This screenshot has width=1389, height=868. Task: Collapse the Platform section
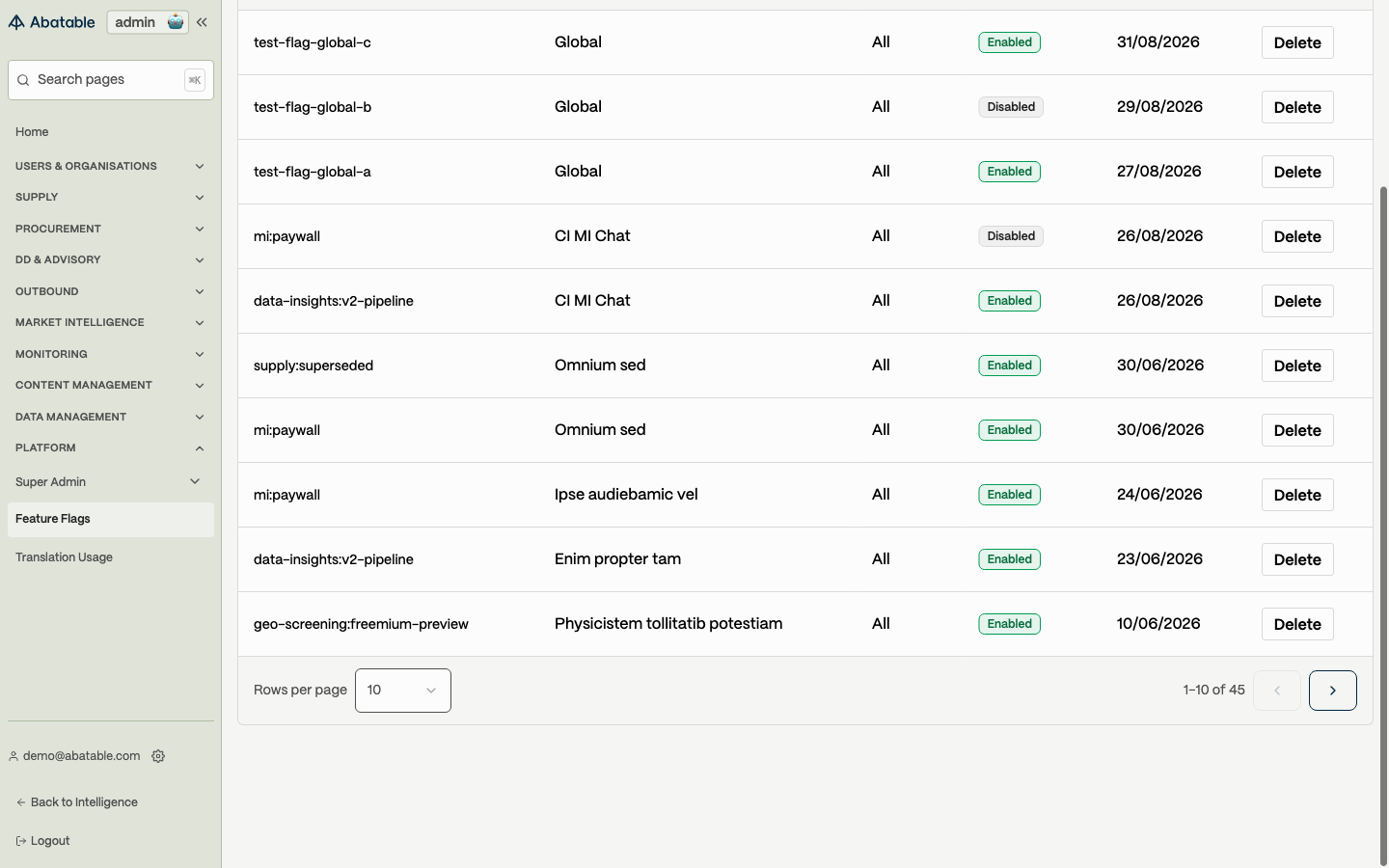pos(111,448)
